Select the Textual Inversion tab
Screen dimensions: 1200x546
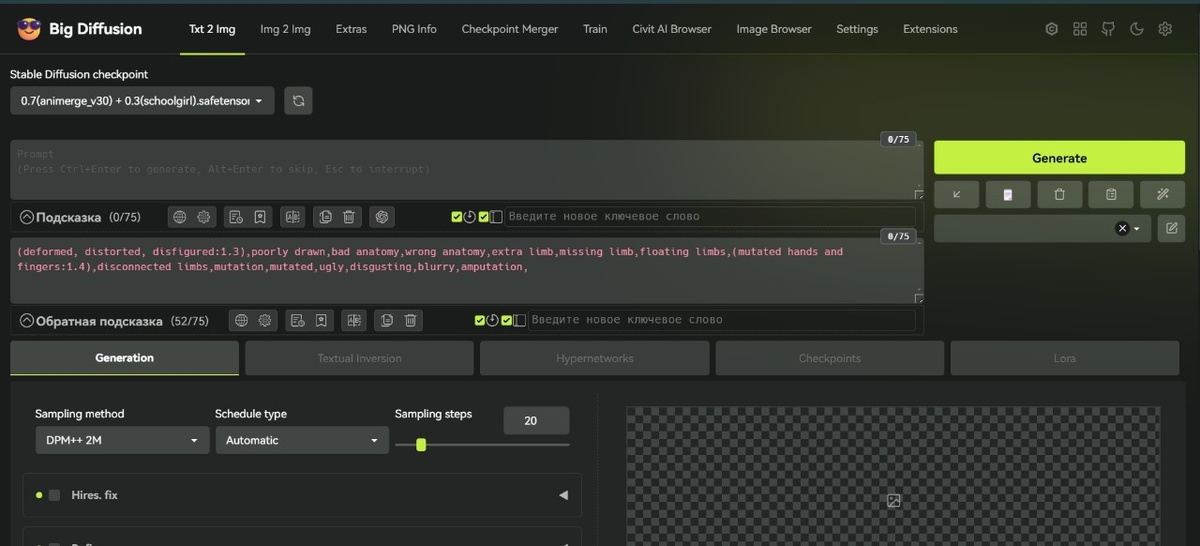[x=359, y=358]
